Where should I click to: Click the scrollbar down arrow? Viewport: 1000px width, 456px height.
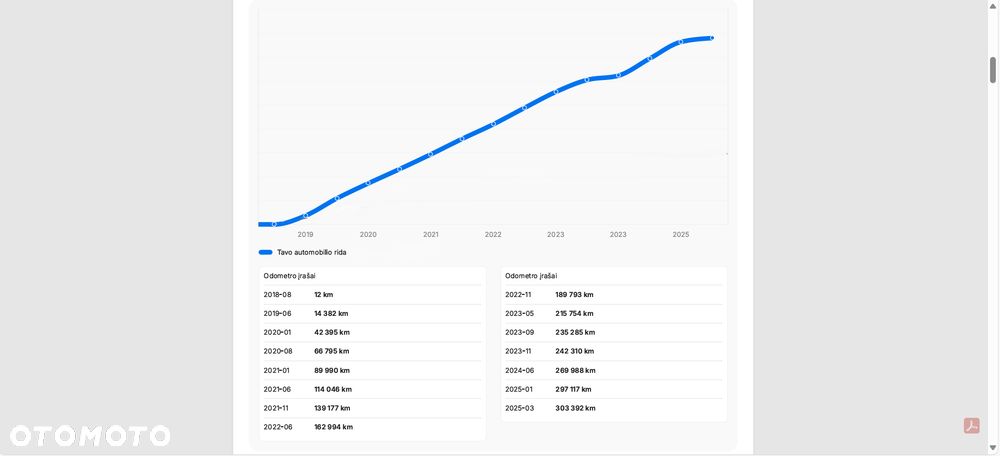993,448
